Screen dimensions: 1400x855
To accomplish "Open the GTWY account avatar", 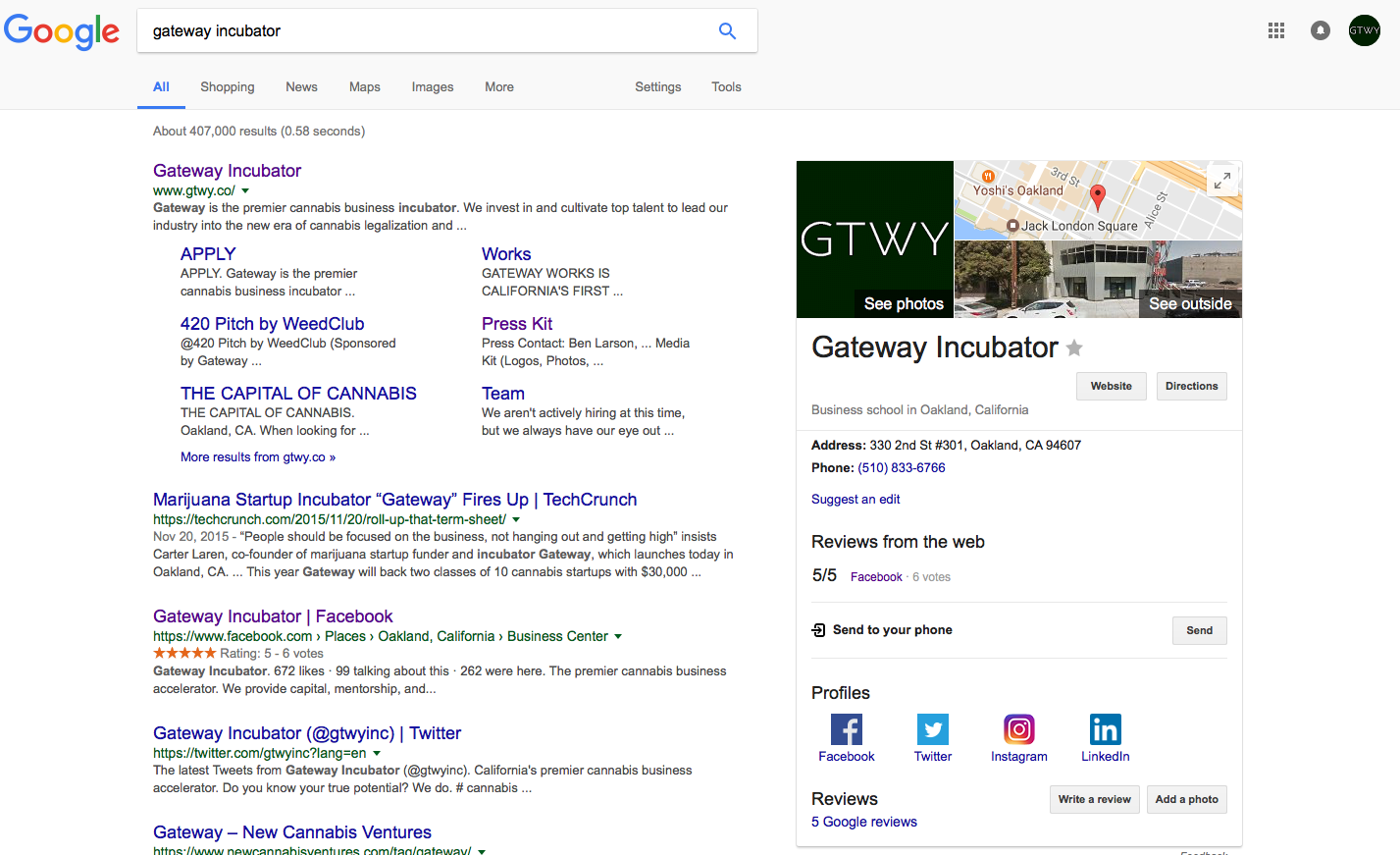I will (x=1365, y=30).
